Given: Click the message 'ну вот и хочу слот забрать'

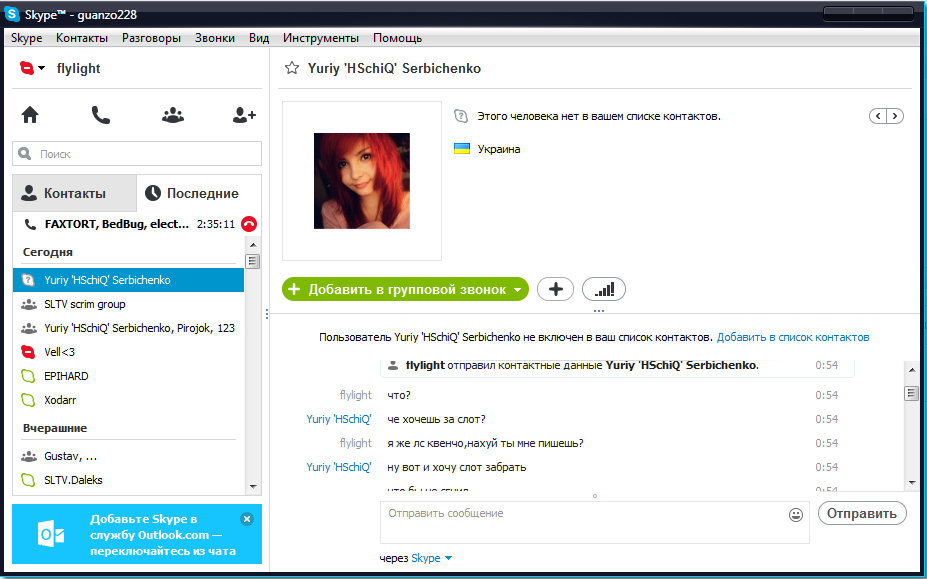Looking at the screenshot, I should tap(456, 467).
